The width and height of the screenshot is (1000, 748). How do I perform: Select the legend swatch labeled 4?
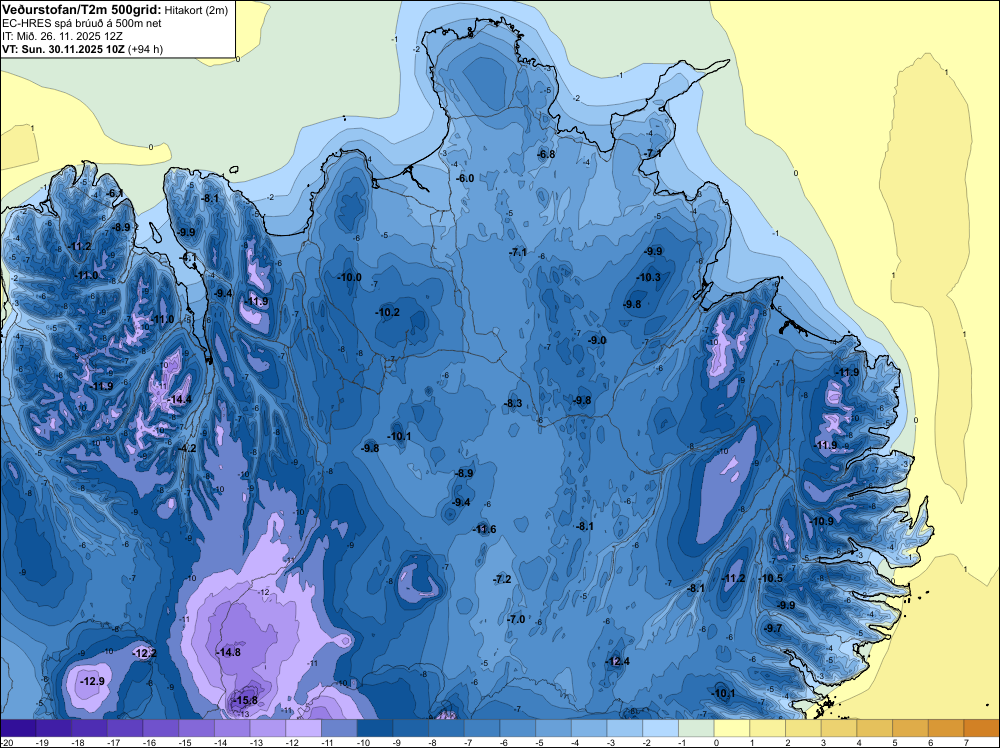click(x=875, y=728)
